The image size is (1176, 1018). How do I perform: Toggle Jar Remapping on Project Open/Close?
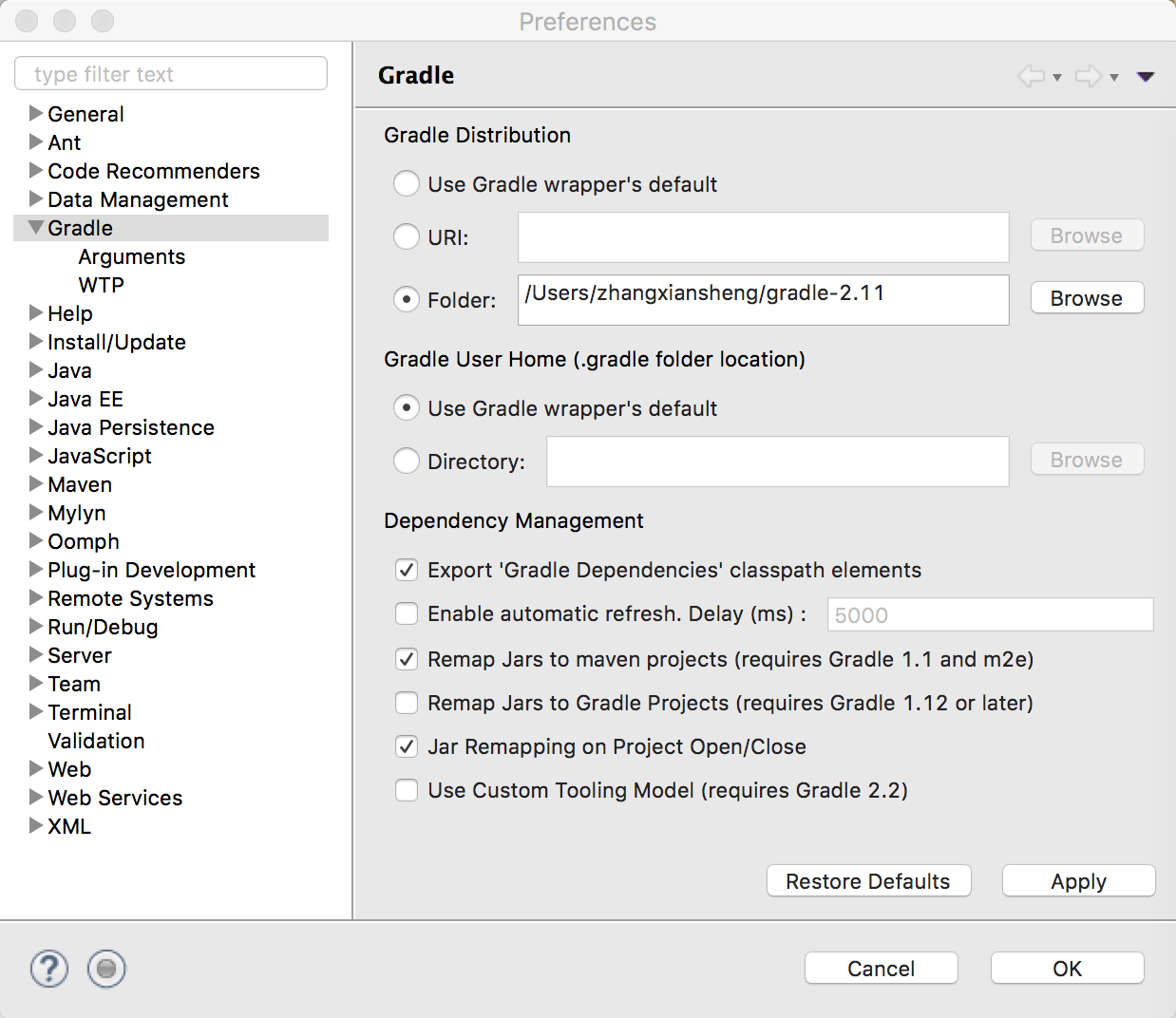407,746
